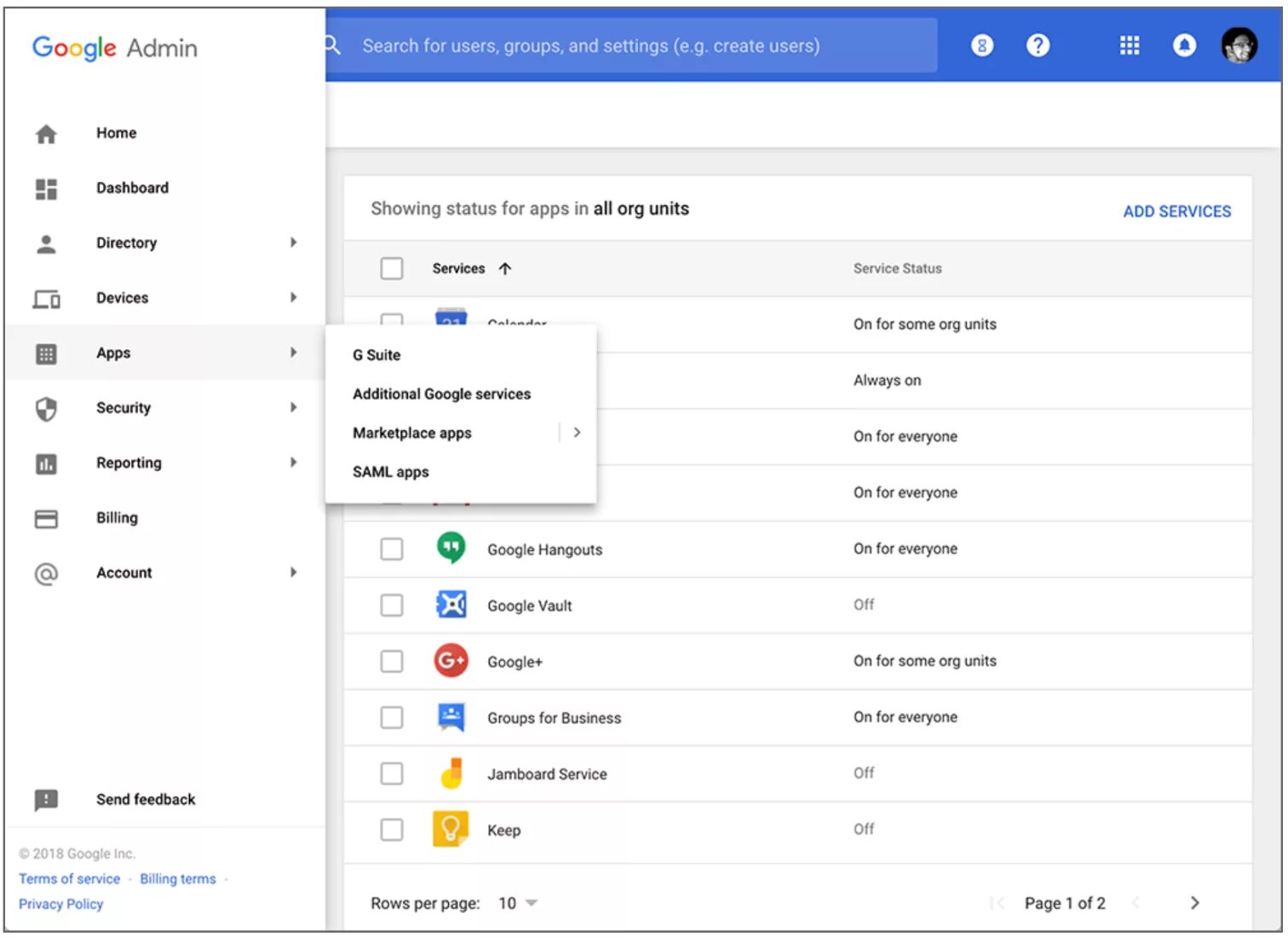Click the 'Page 1 of 2' text
Viewport: 1288px width, 937px height.
(x=1065, y=904)
